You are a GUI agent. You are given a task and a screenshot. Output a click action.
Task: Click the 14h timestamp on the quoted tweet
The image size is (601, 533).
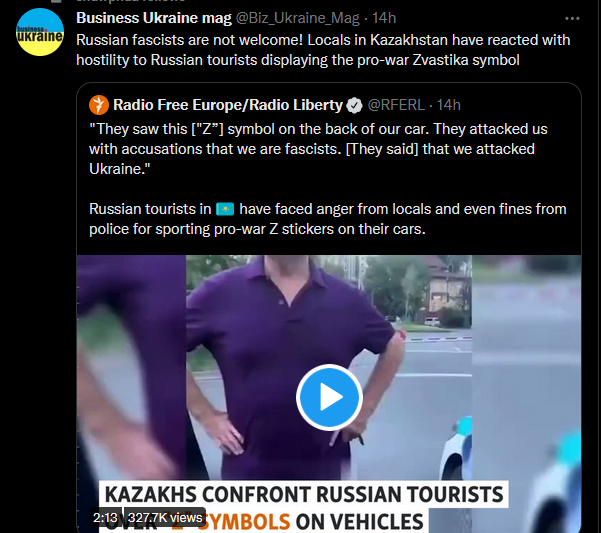449,105
